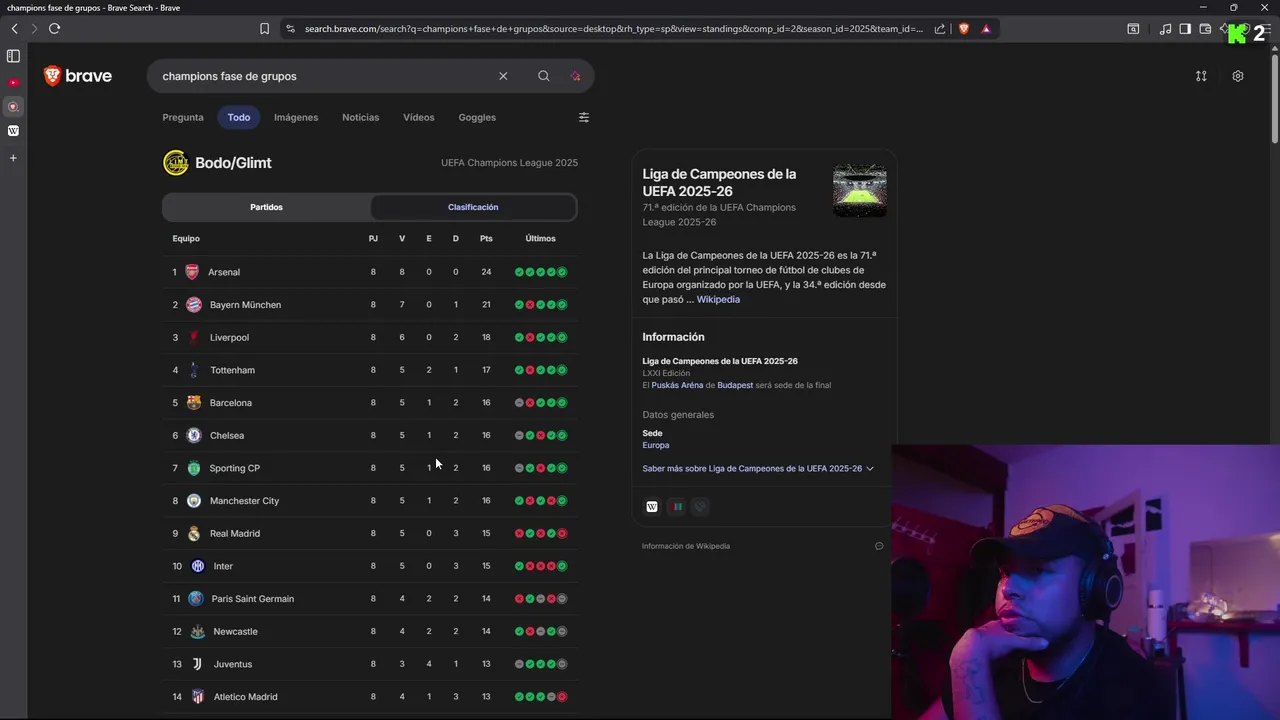
Task: Submit search using magnifier icon
Action: coord(544,76)
